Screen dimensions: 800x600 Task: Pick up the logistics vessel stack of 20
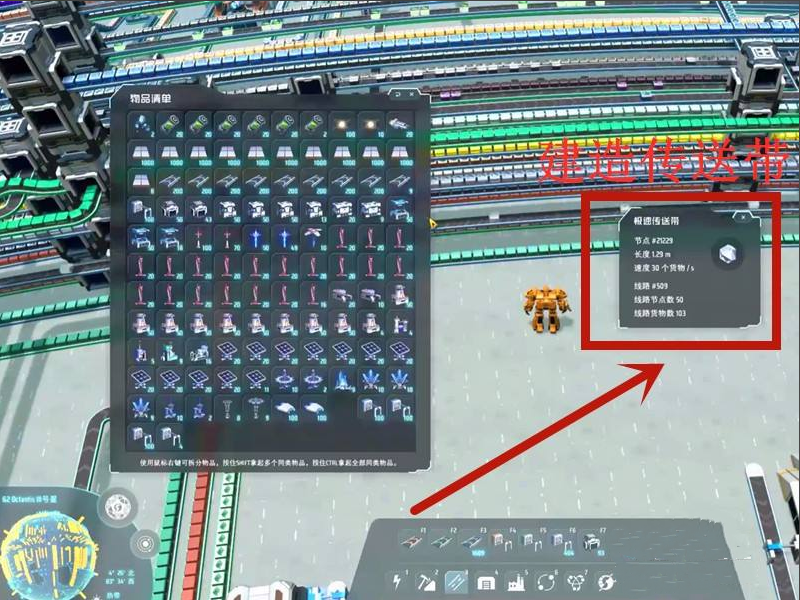point(400,125)
